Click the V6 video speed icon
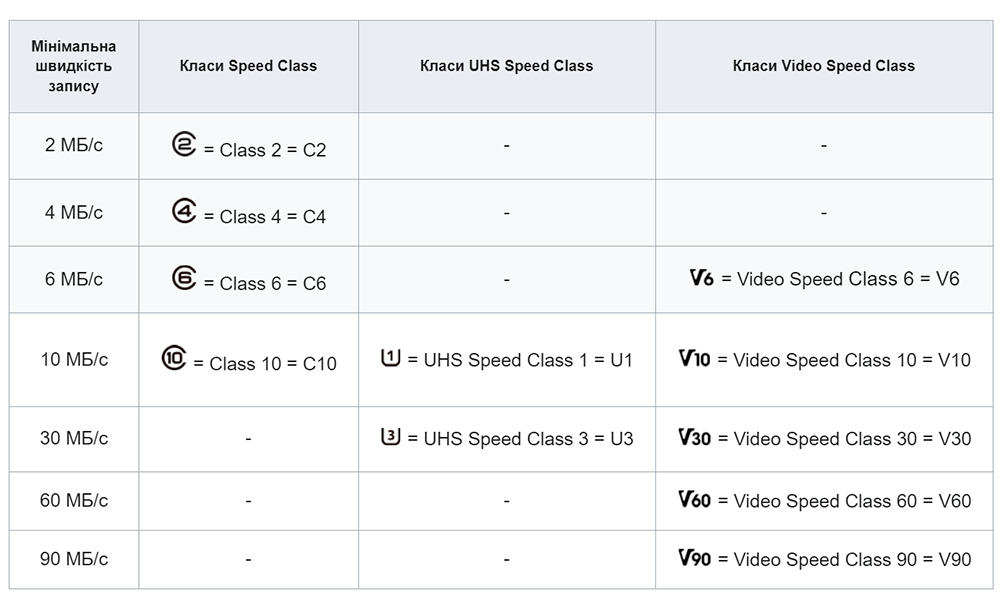 click(x=702, y=277)
